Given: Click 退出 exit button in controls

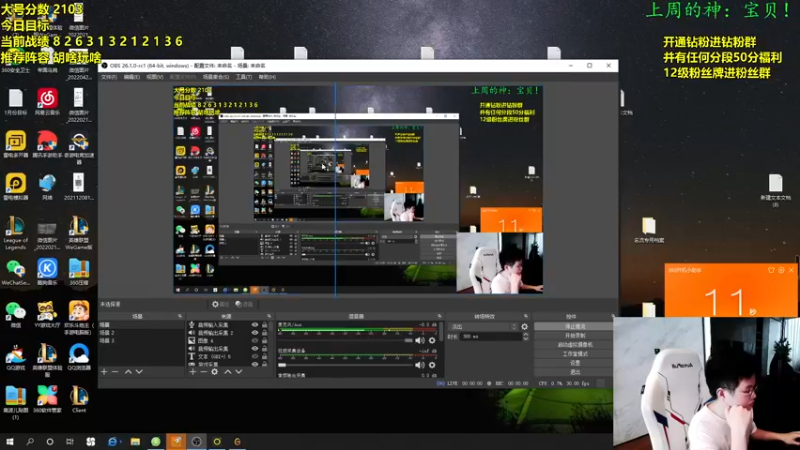Looking at the screenshot, I should (574, 372).
